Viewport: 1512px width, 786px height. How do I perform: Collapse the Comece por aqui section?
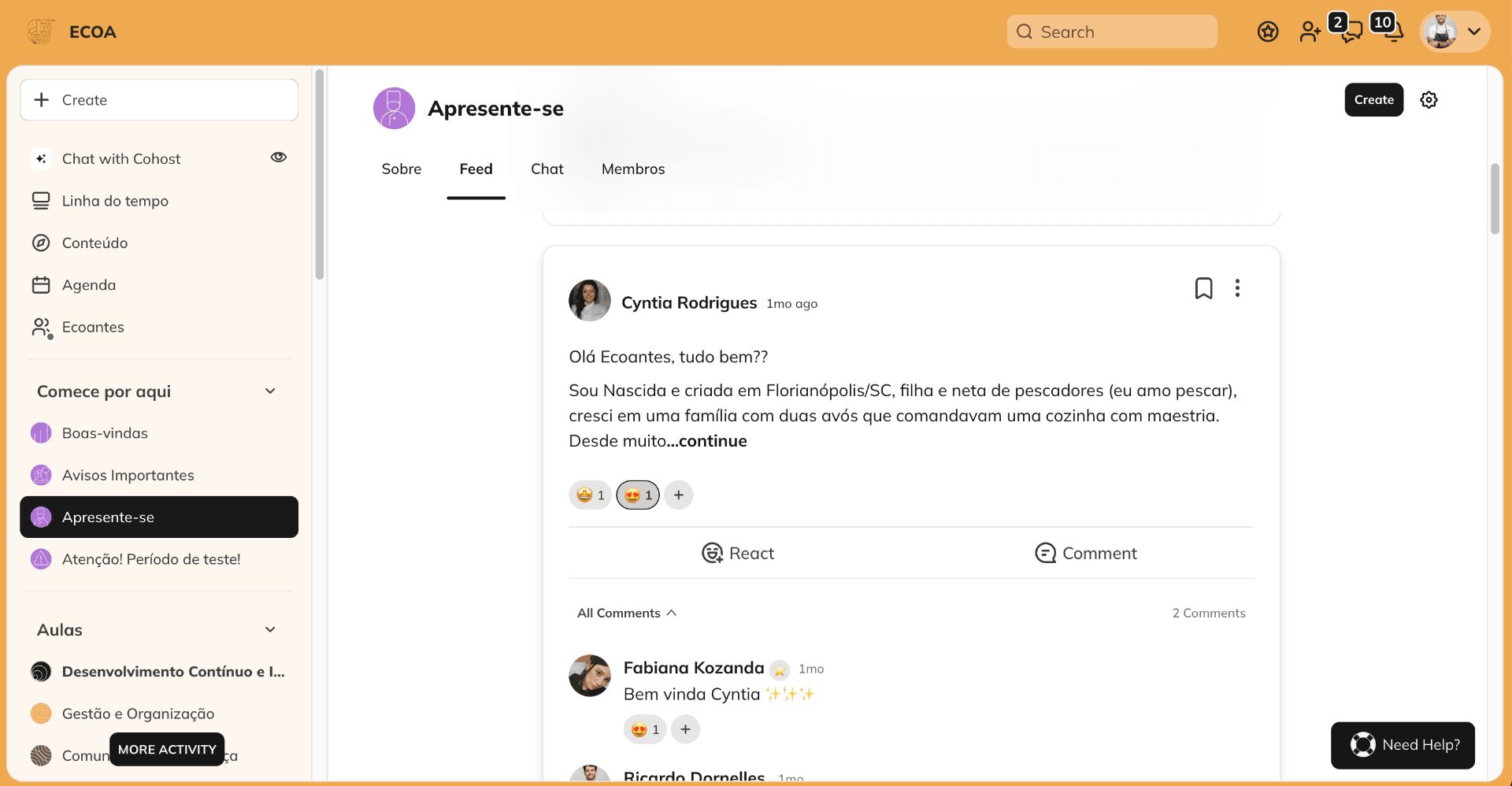click(270, 391)
